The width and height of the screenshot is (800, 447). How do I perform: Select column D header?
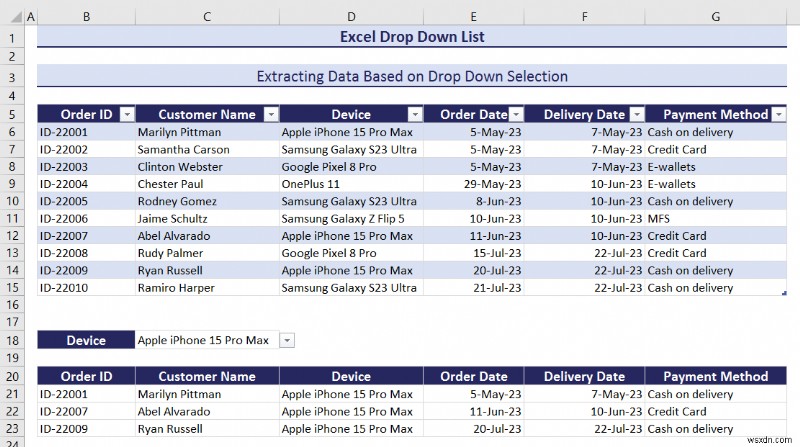pyautogui.click(x=352, y=17)
